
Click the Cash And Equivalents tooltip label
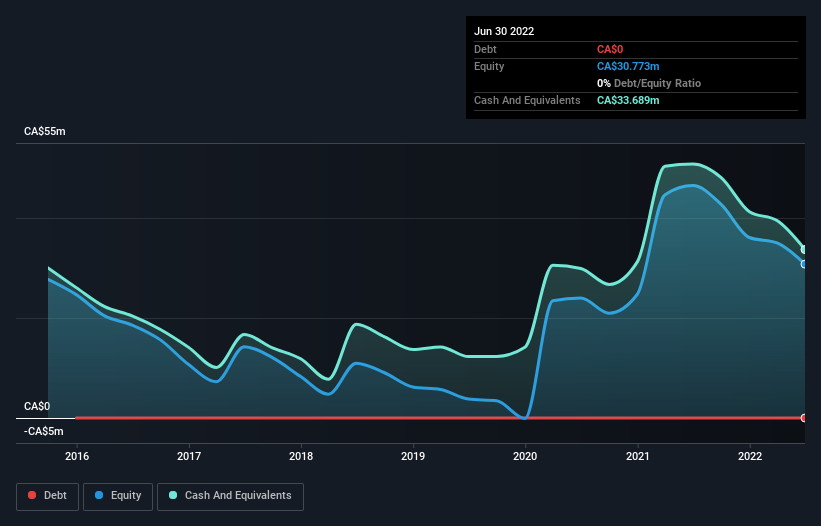[x=527, y=100]
